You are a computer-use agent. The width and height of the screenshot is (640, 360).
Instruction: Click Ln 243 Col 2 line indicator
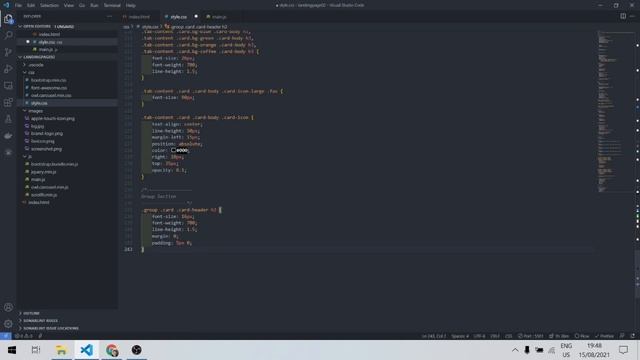tap(434, 336)
